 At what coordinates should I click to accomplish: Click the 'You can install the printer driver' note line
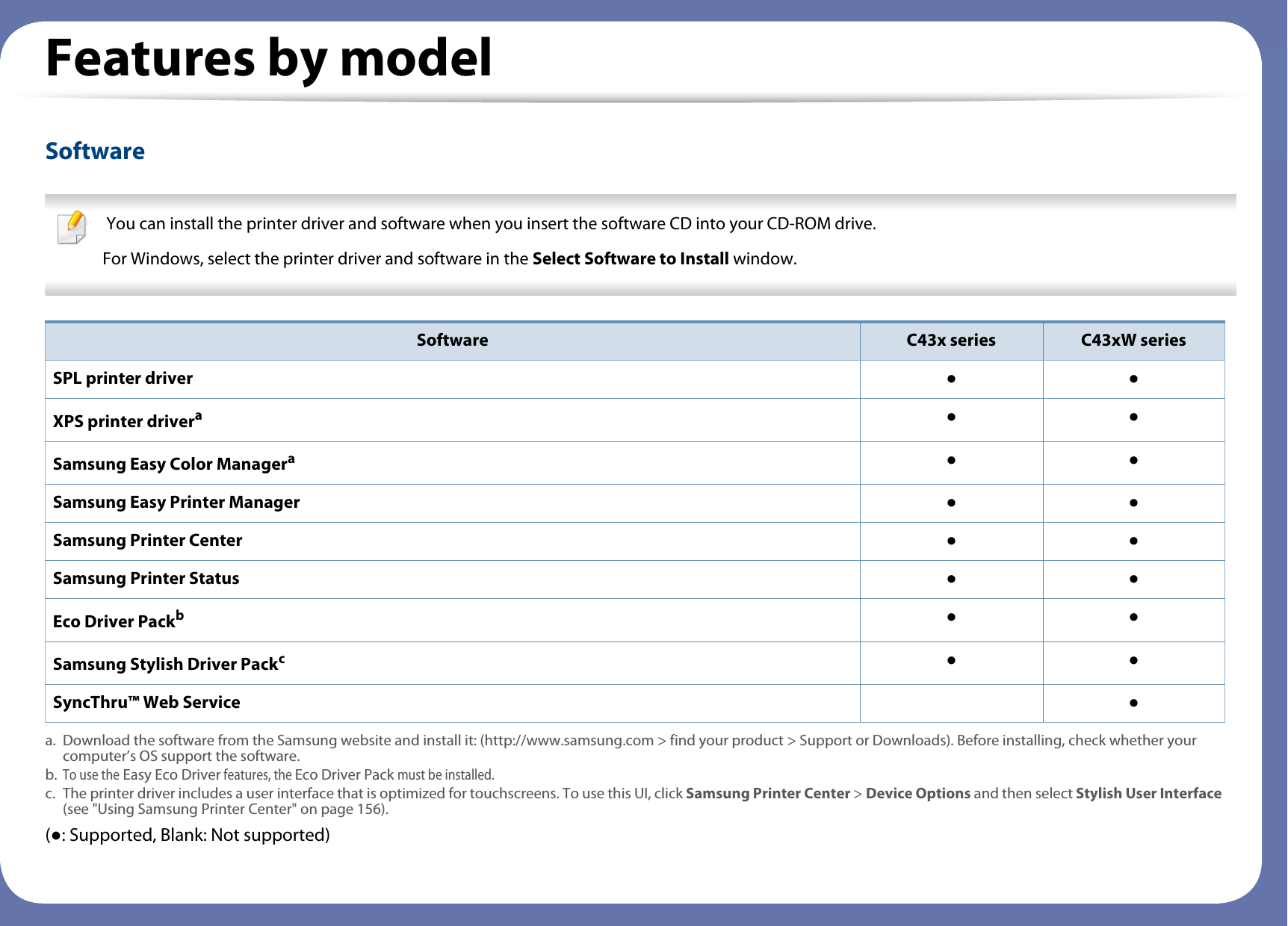(x=491, y=224)
